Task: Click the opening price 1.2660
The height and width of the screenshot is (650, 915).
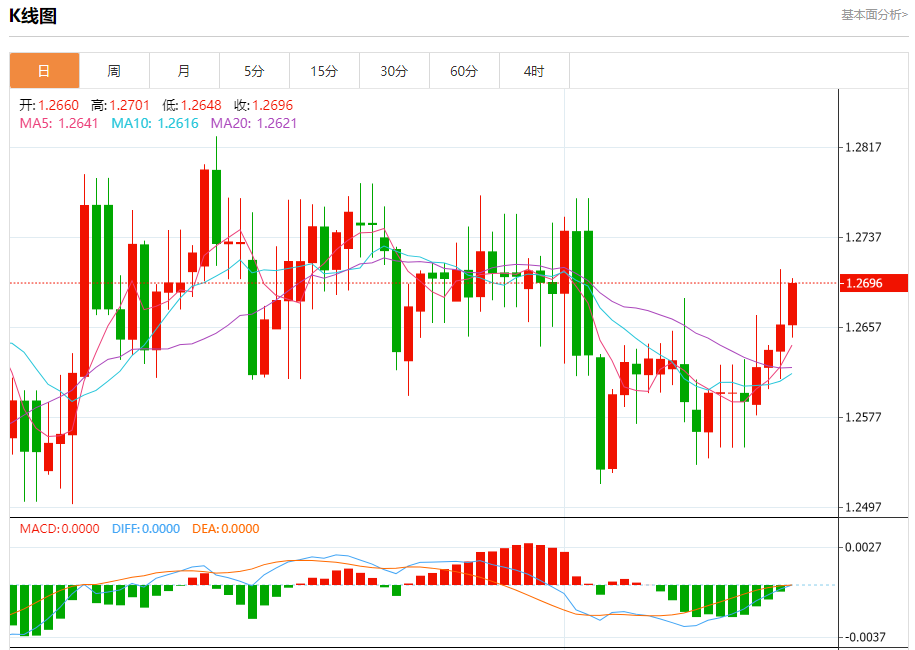Action: pyautogui.click(x=58, y=106)
